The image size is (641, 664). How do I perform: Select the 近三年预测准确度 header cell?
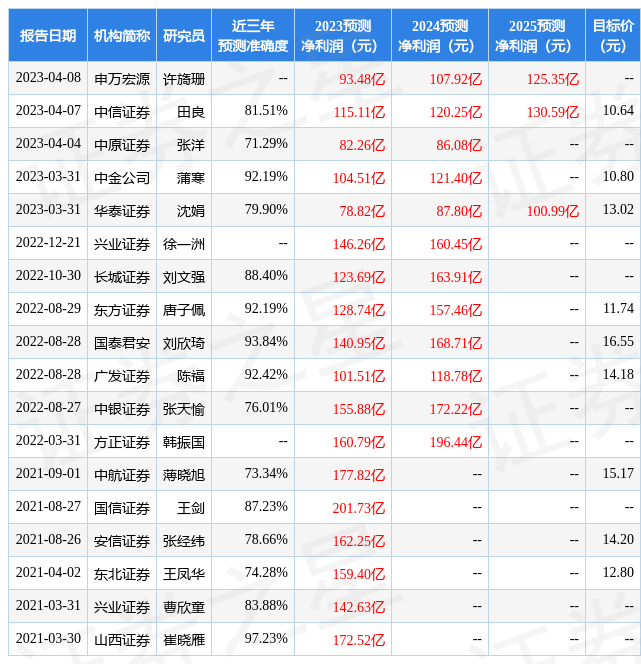[253, 36]
